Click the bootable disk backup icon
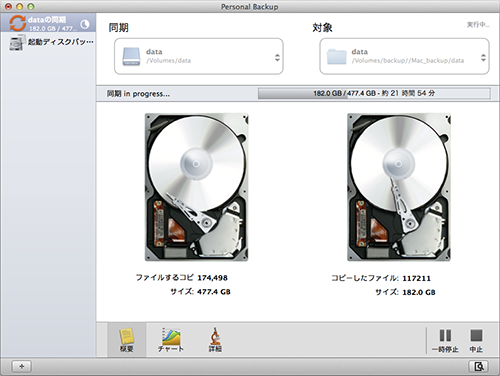This screenshot has height=376, width=500. coord(17,43)
